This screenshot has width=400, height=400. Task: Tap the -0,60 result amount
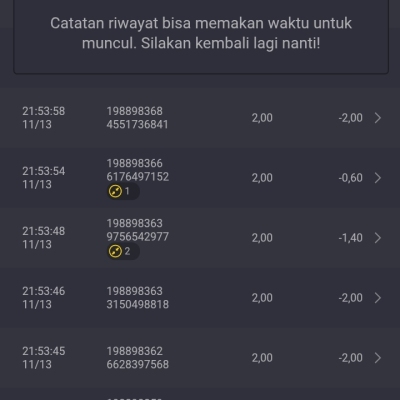pyautogui.click(x=350, y=178)
